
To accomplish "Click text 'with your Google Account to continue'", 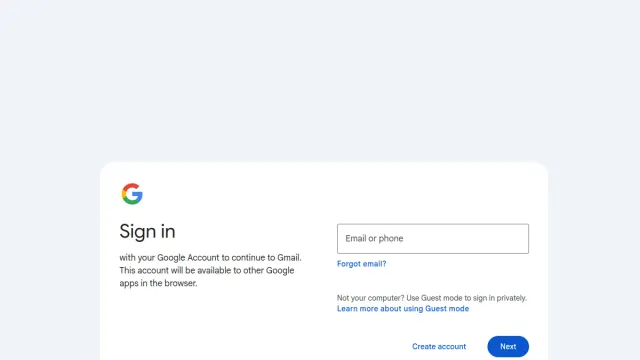I will (192, 258).
